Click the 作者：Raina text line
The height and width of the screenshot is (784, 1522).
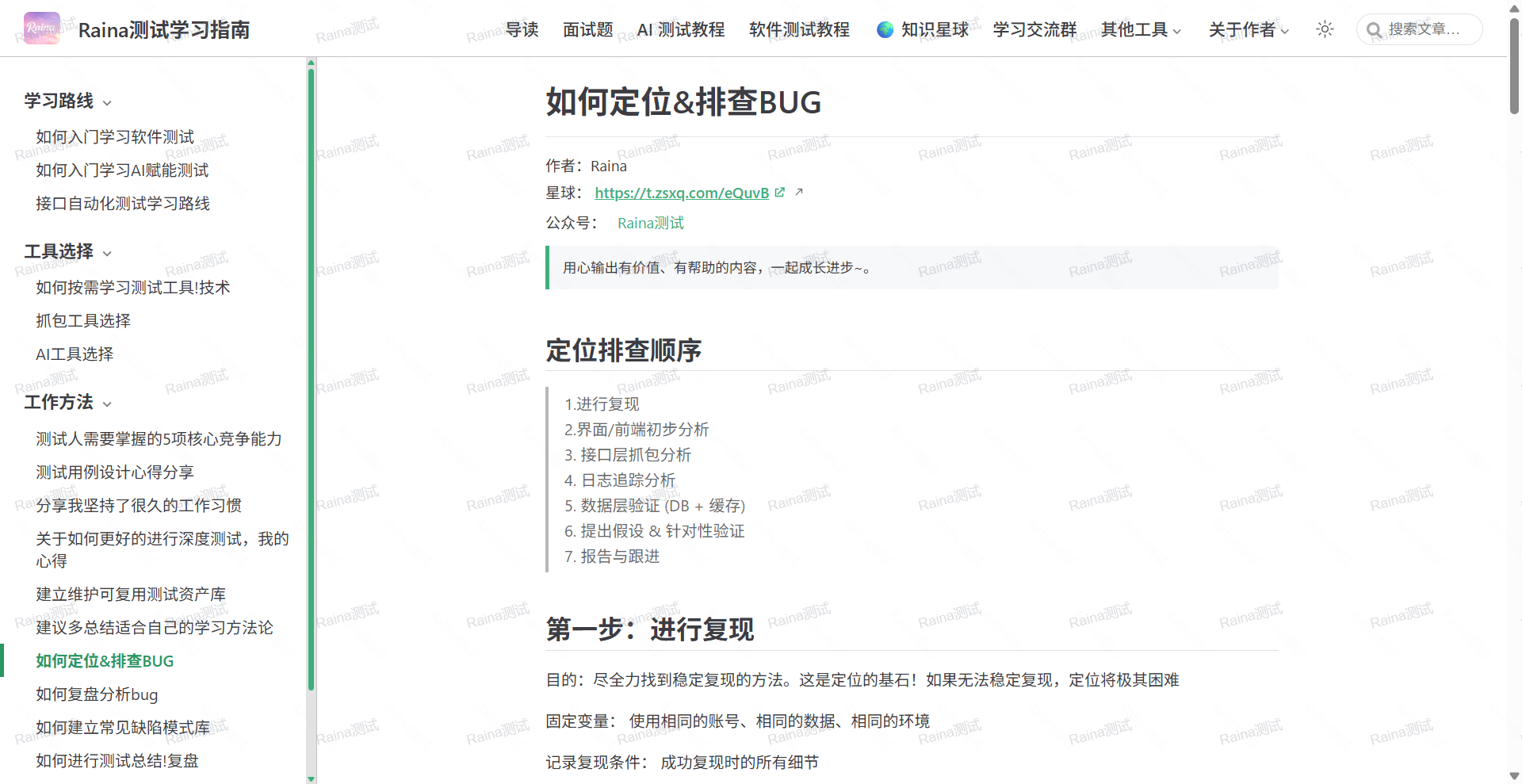586,166
